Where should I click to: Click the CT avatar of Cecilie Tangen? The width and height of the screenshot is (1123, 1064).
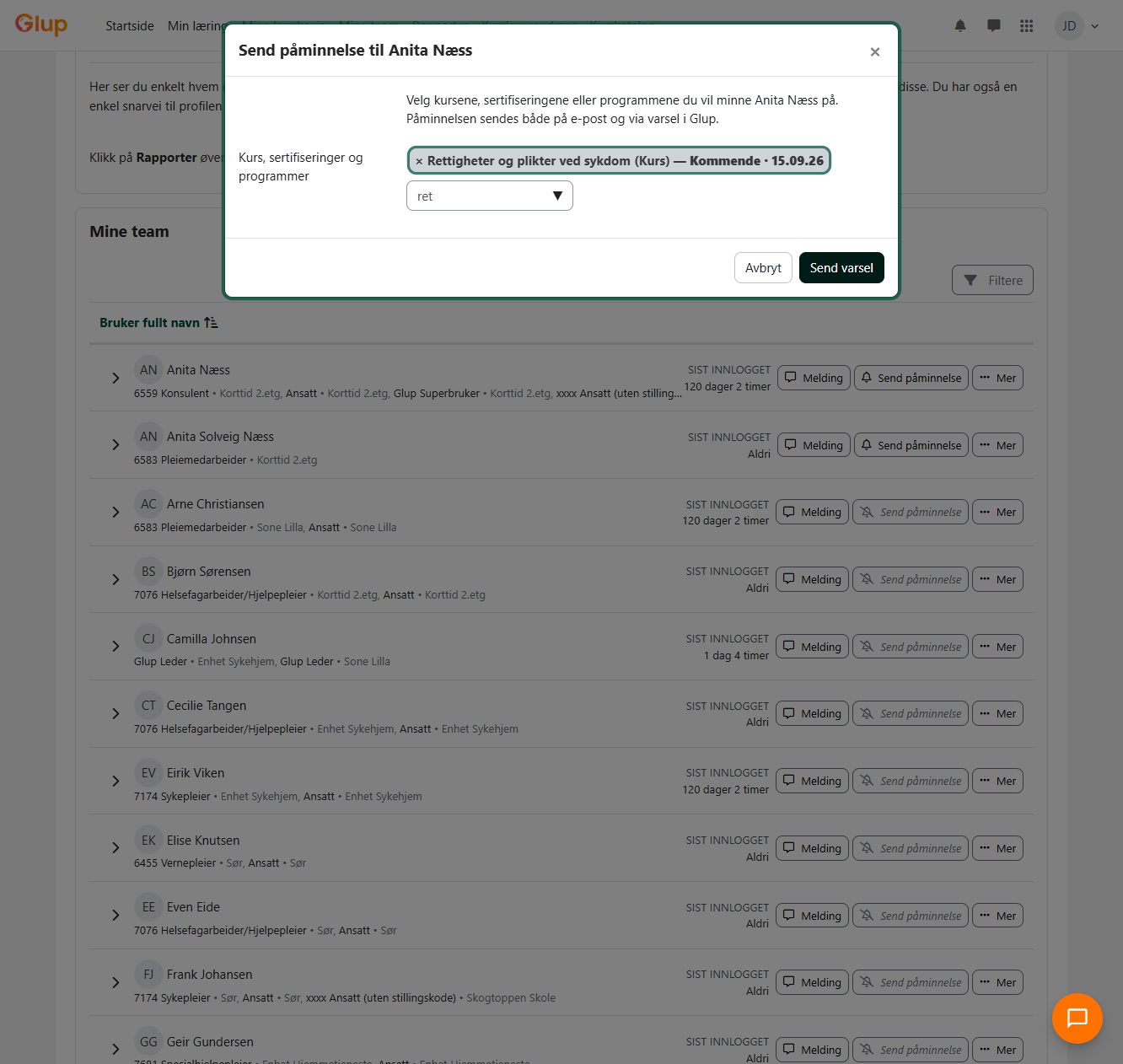(148, 706)
